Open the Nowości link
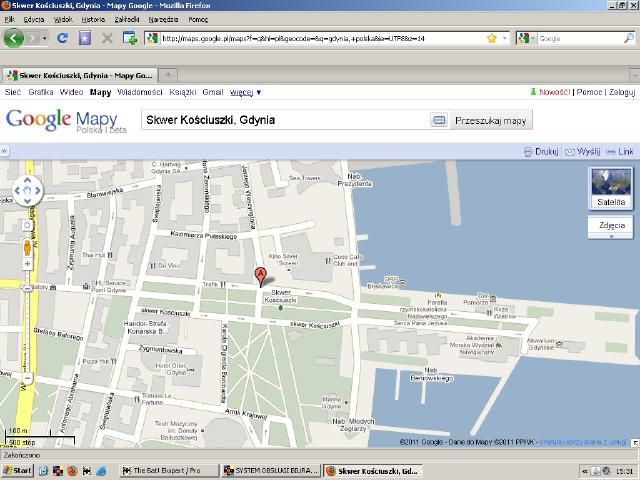The width and height of the screenshot is (640, 480). [x=554, y=92]
